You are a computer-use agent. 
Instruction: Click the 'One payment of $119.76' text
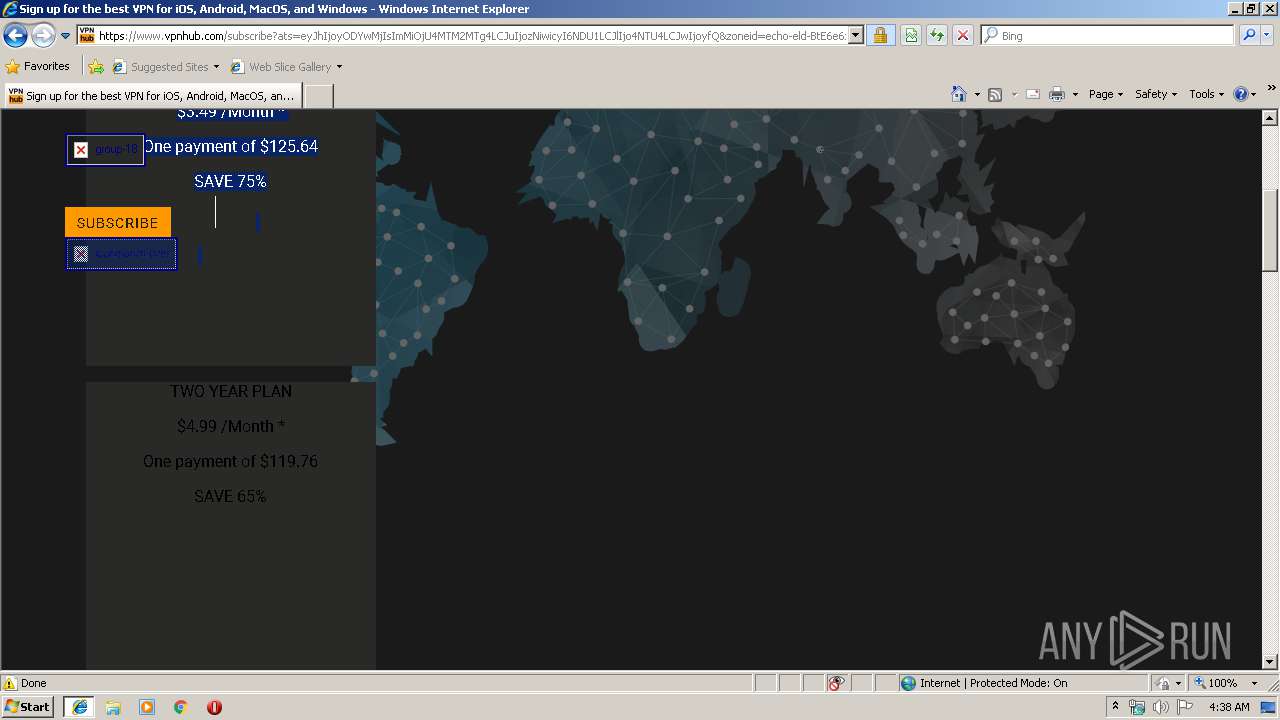coord(231,461)
